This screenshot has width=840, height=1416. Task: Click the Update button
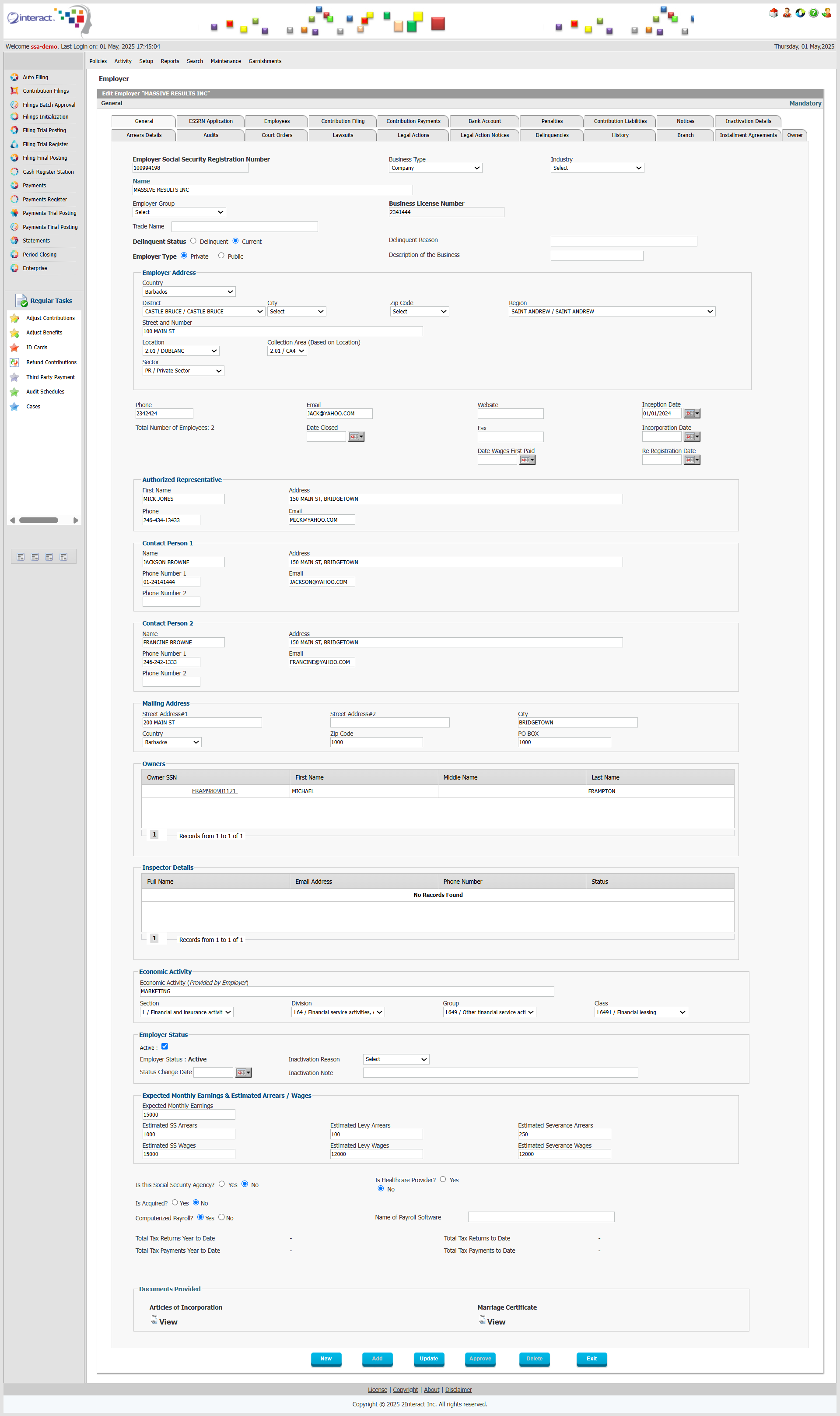pos(428,1358)
